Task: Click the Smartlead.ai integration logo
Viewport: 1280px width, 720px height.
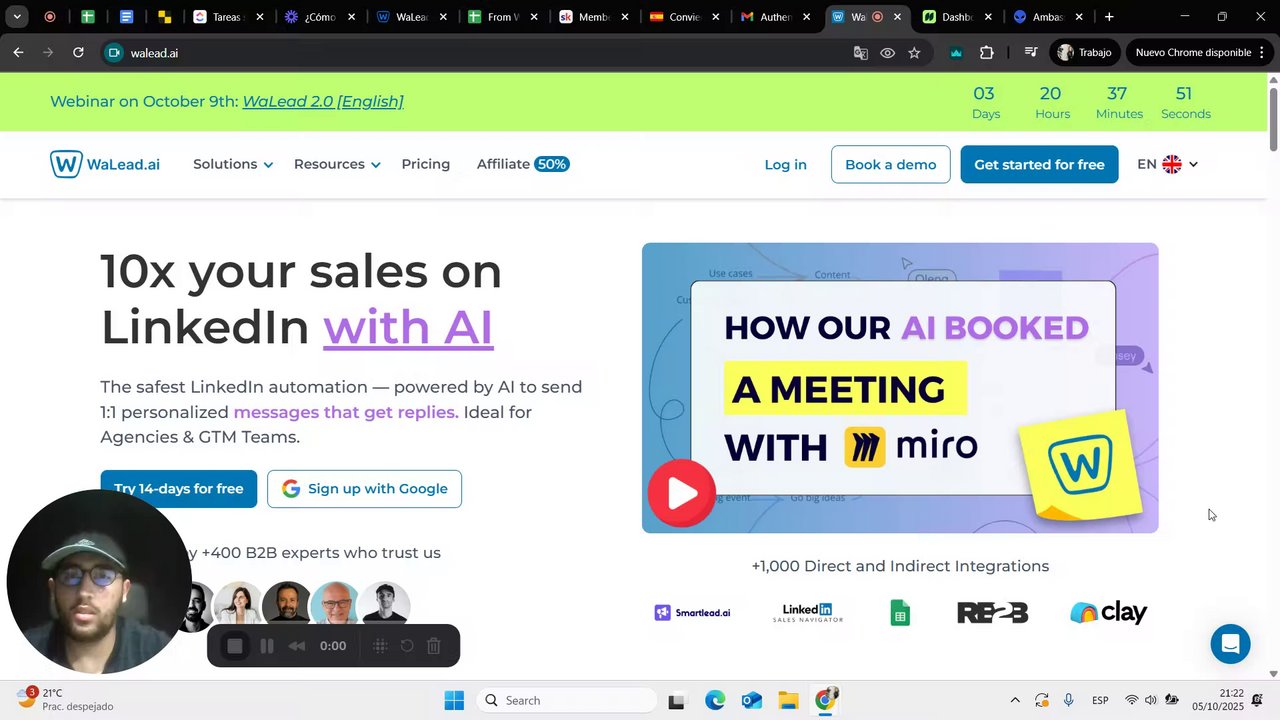Action: pos(692,613)
